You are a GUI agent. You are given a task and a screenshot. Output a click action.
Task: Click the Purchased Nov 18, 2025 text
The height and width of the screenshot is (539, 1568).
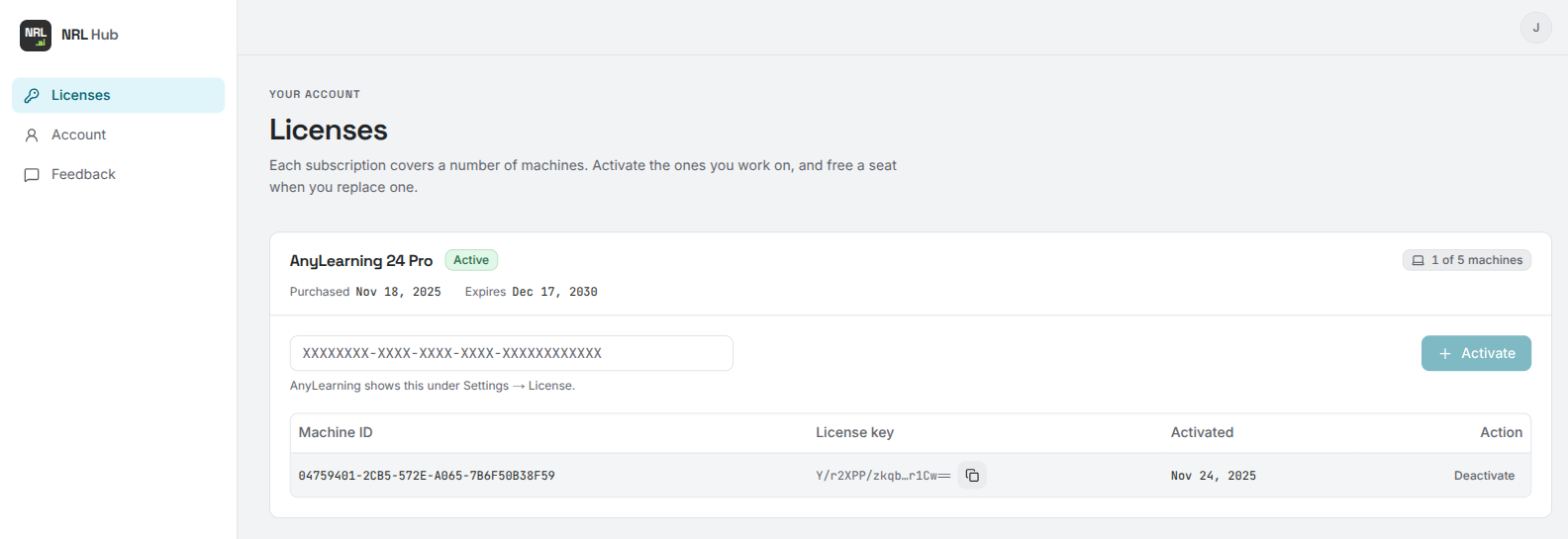(365, 292)
